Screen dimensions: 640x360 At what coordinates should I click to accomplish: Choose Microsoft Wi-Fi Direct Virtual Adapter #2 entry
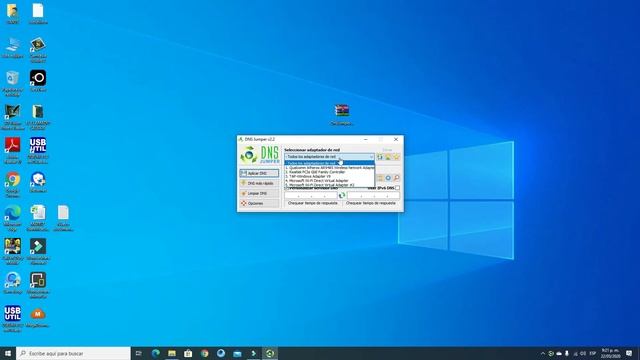click(x=329, y=185)
